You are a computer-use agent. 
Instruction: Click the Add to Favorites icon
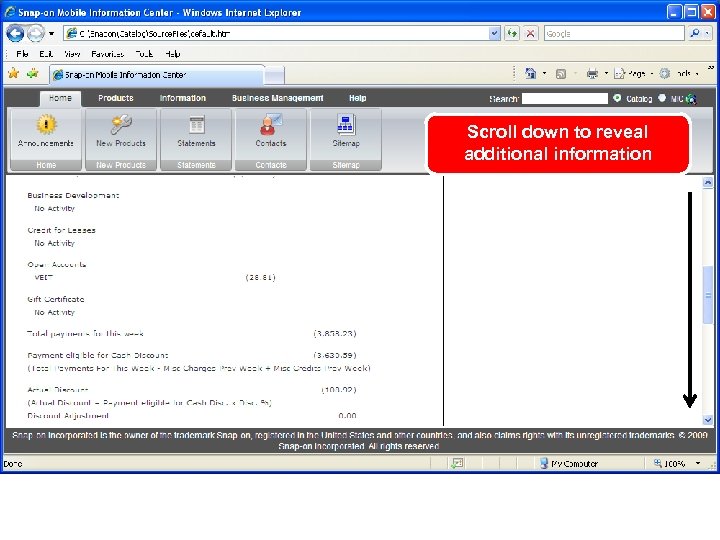pyautogui.click(x=33, y=73)
